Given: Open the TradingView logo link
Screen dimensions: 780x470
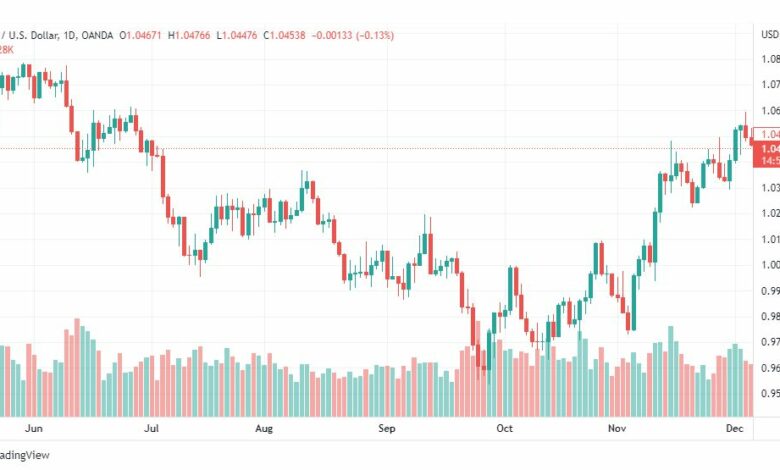Looking at the screenshot, I should click(x=24, y=455).
